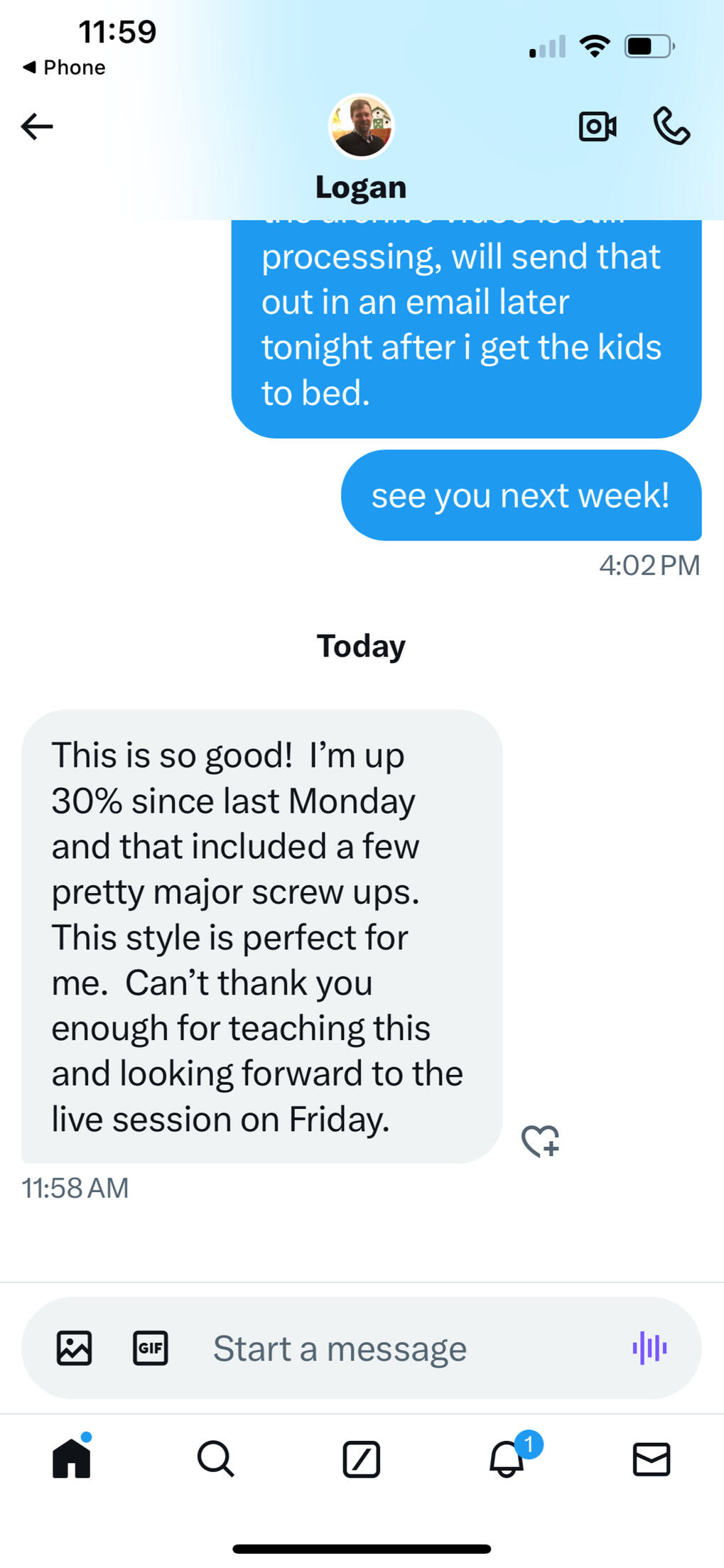Add a heart reaction to Logan's message
The height and width of the screenshot is (1568, 724).
(540, 1141)
